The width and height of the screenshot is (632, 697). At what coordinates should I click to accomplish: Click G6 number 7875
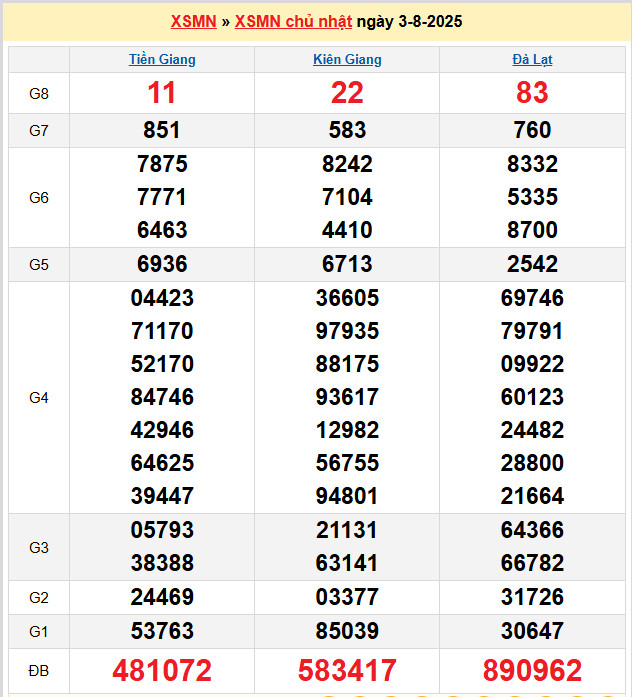pos(162,164)
